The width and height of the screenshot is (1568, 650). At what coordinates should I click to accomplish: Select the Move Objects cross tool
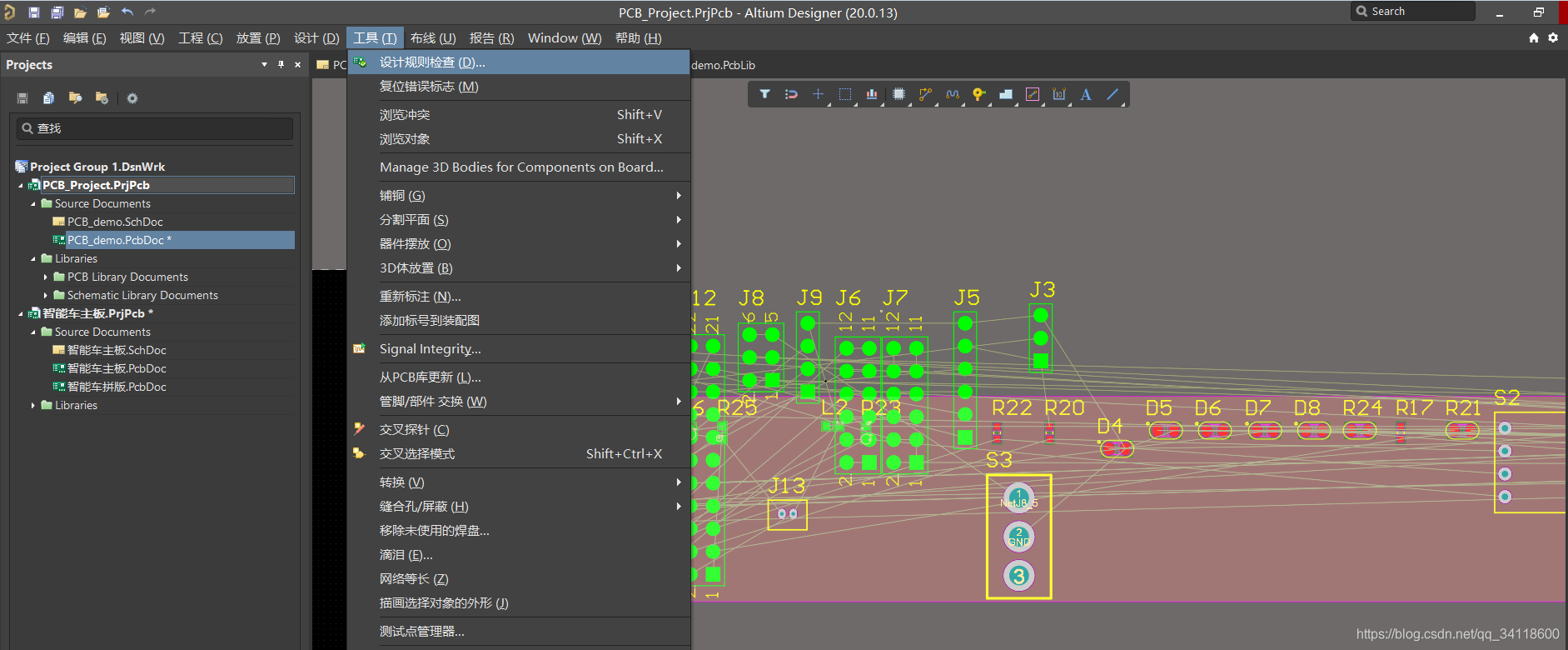[x=818, y=94]
